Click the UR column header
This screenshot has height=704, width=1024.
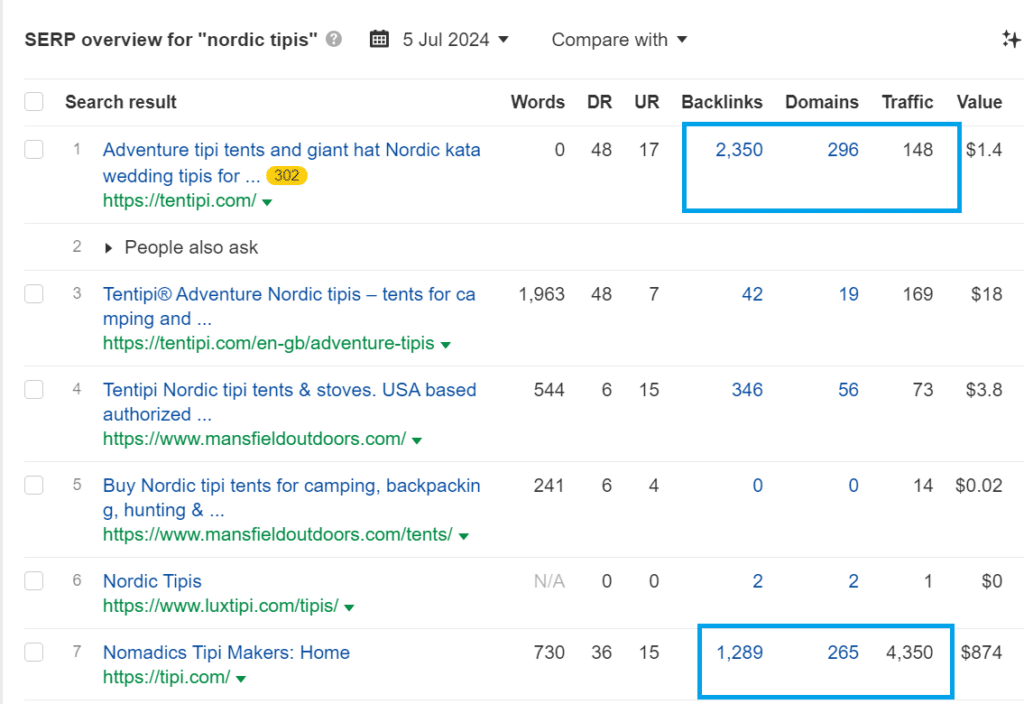(647, 102)
